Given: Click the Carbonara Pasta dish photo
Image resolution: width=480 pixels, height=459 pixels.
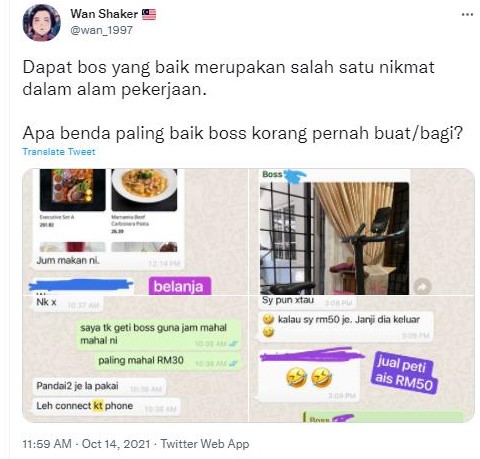Looking at the screenshot, I should 144,189.
